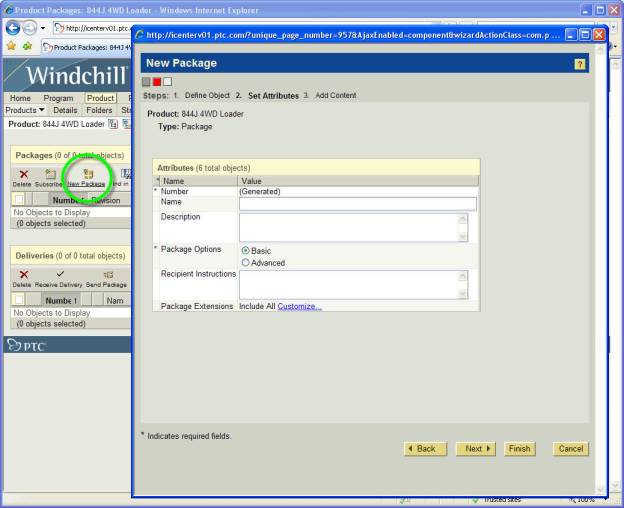
Task: Click wizard step Define Object
Action: pos(207,95)
